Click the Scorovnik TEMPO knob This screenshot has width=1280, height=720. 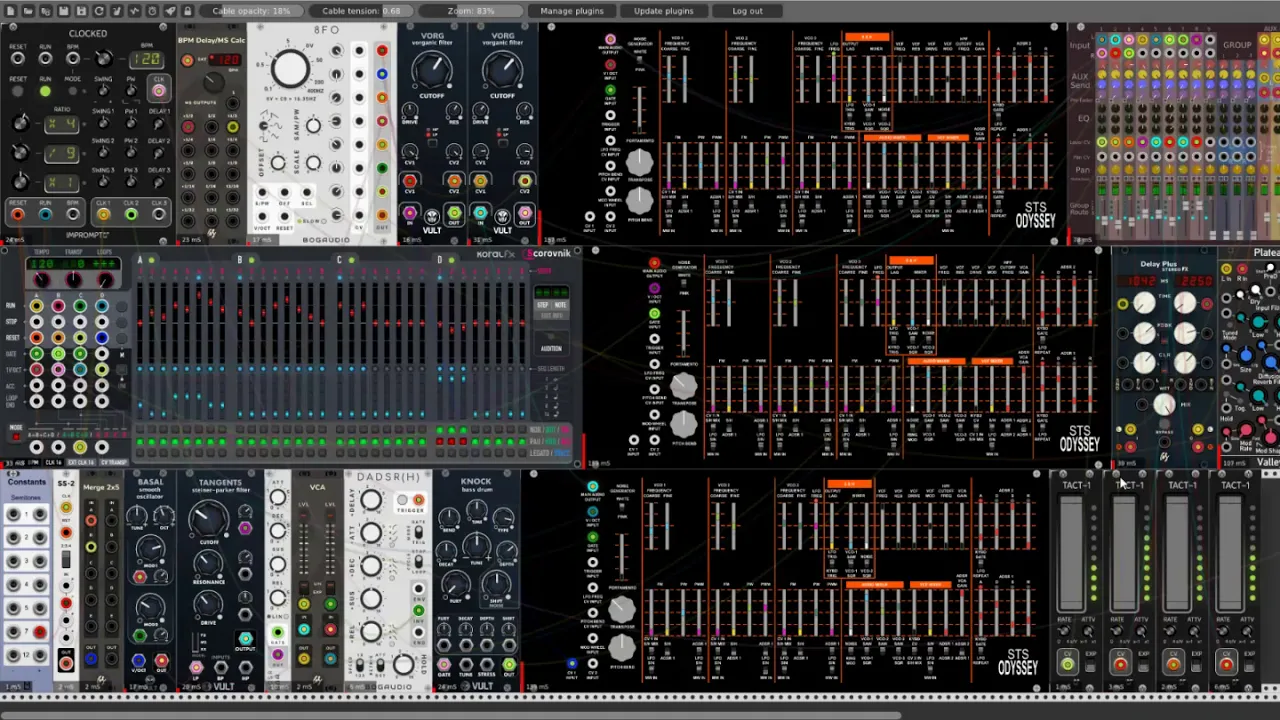(x=42, y=280)
